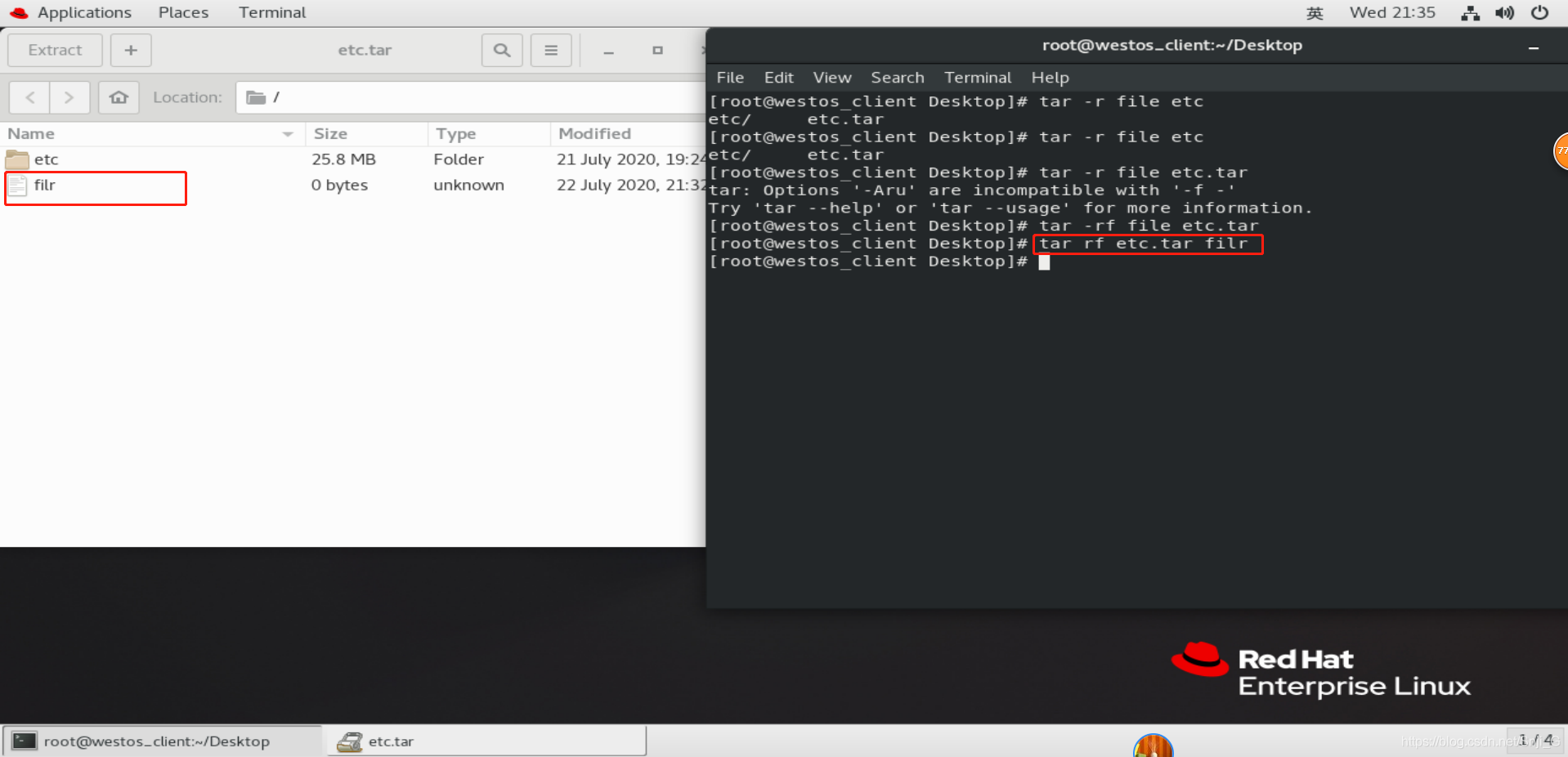This screenshot has width=1568, height=757.
Task: Click the network status icon
Action: (1470, 13)
